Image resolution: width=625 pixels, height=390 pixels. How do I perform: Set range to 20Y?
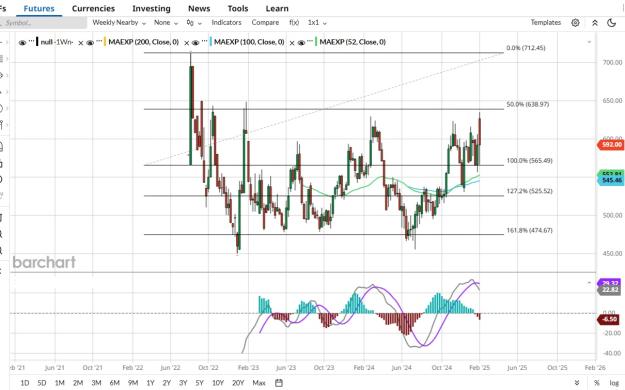pos(238,383)
